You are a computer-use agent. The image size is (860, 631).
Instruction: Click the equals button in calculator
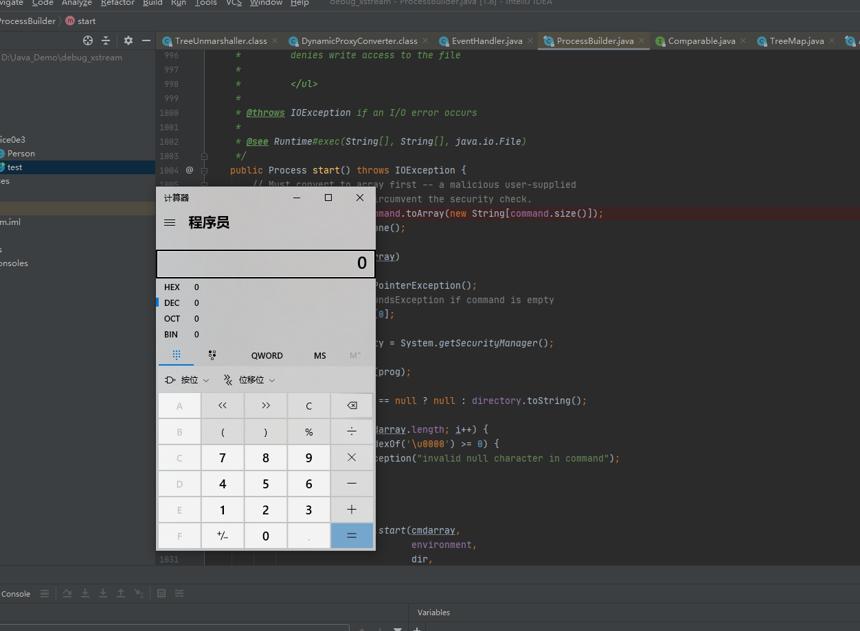pyautogui.click(x=352, y=536)
